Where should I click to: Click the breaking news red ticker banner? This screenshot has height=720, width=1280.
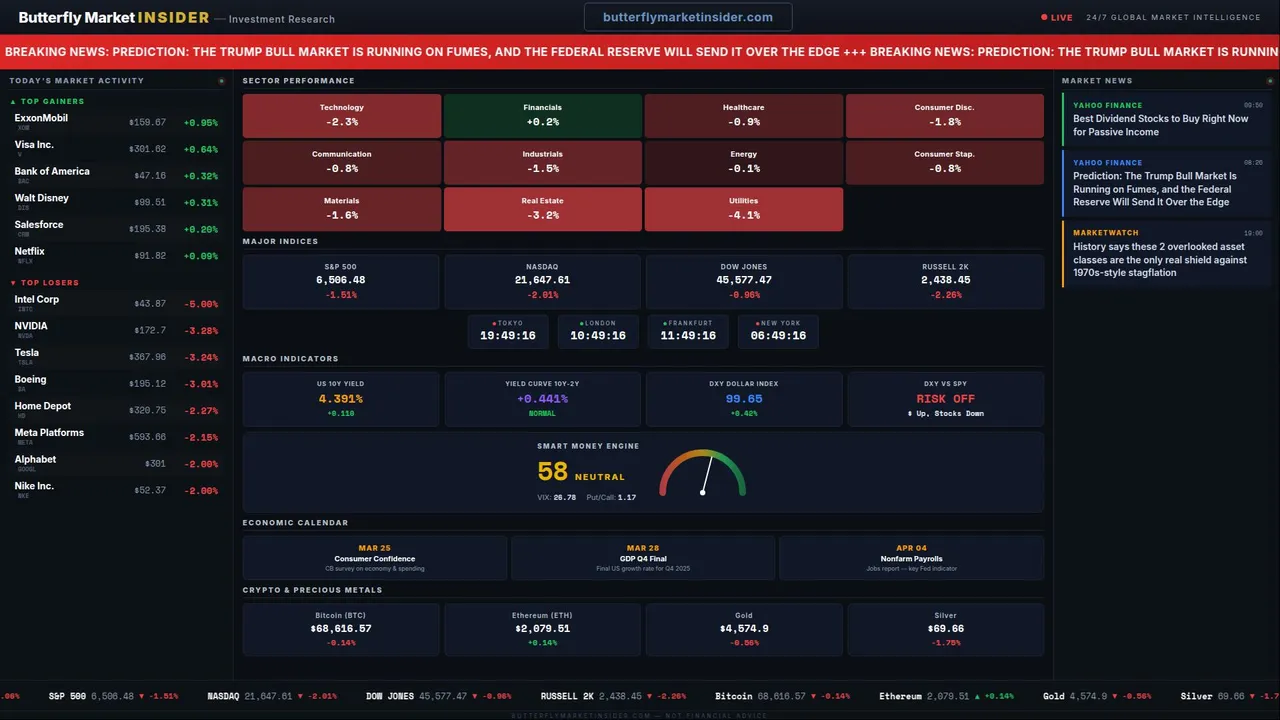tap(640, 52)
